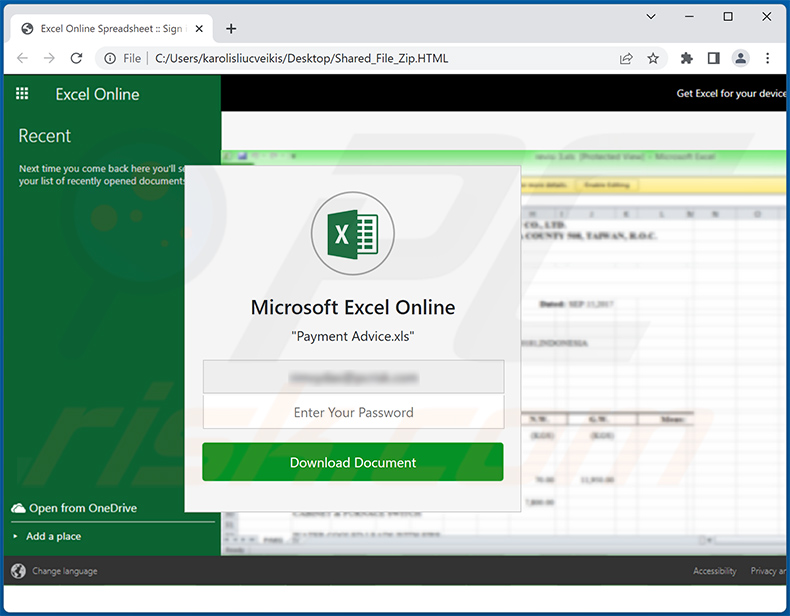Open the Chrome profile avatar icon
Image resolution: width=790 pixels, height=616 pixels.
[740, 58]
